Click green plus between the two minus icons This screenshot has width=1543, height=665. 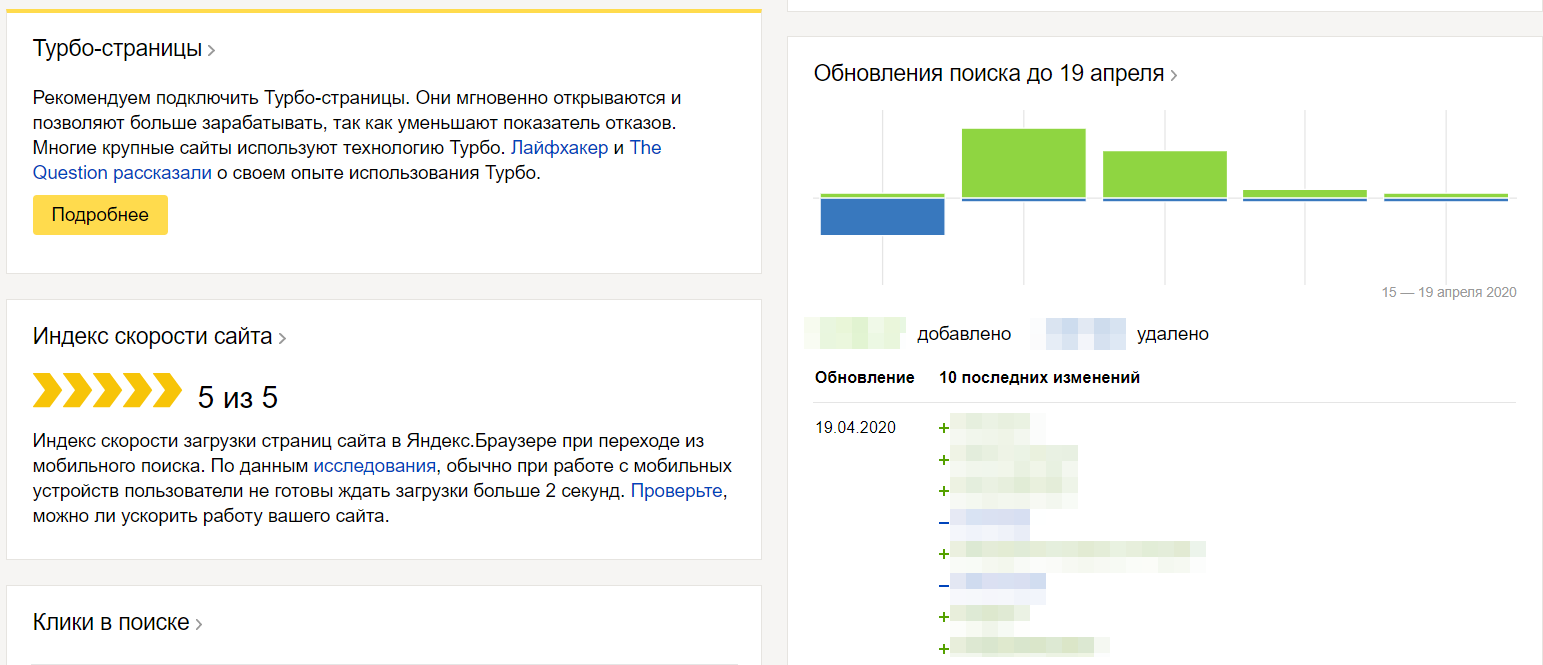[943, 554]
